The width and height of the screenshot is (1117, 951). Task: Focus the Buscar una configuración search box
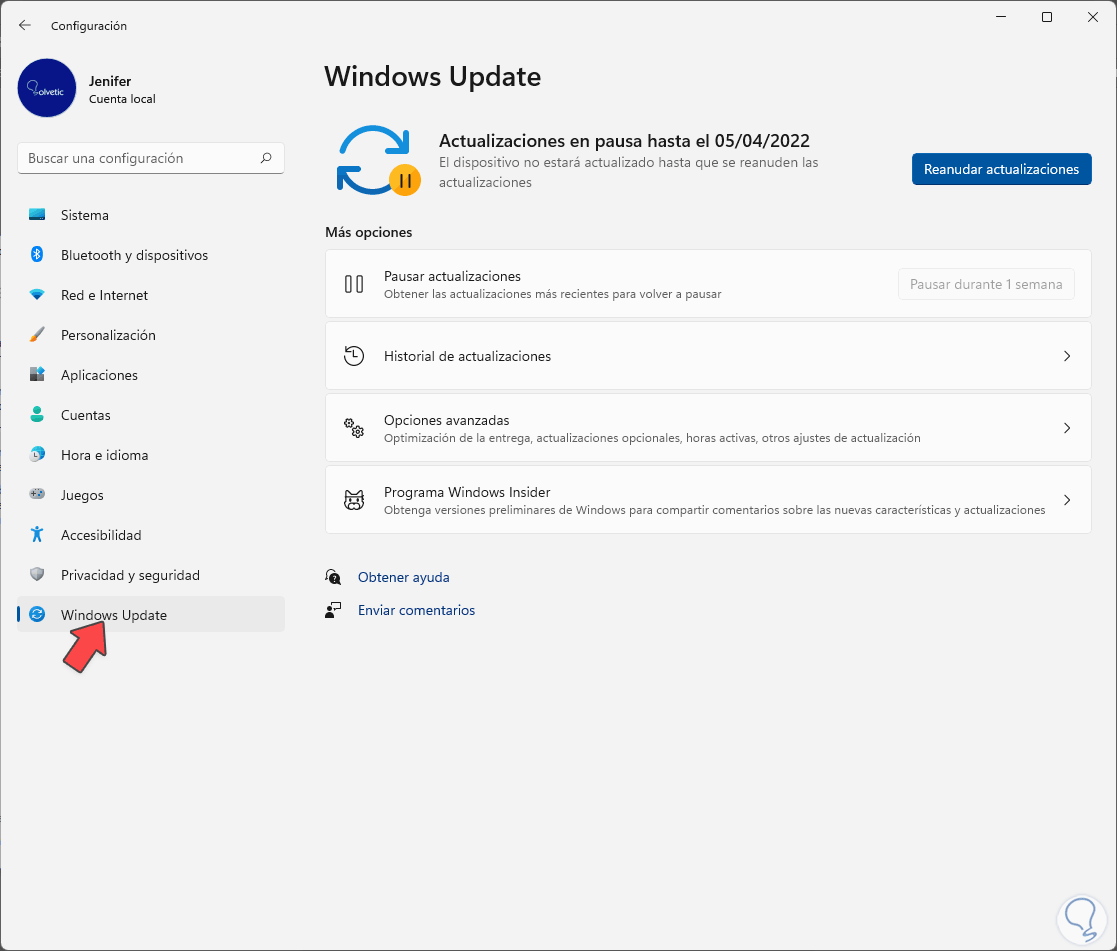(140, 158)
